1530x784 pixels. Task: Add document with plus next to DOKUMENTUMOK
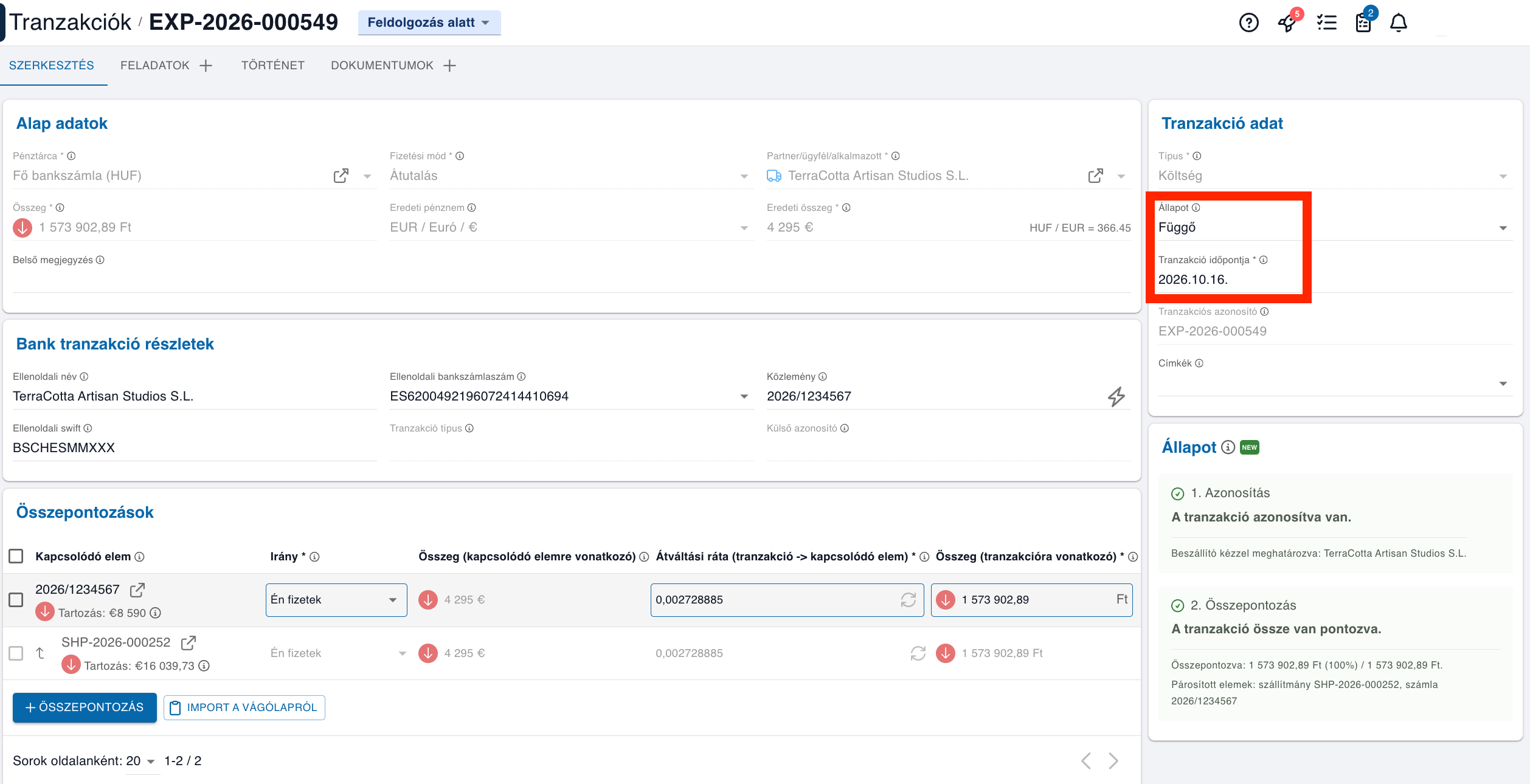(x=449, y=66)
